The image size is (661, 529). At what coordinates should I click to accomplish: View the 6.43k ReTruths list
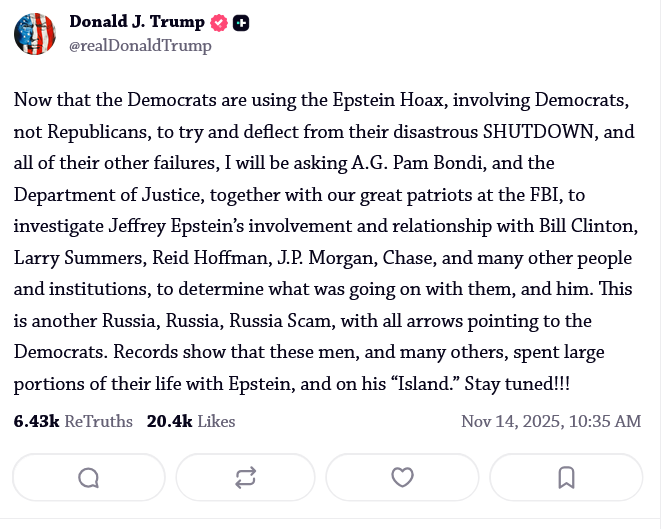73,422
